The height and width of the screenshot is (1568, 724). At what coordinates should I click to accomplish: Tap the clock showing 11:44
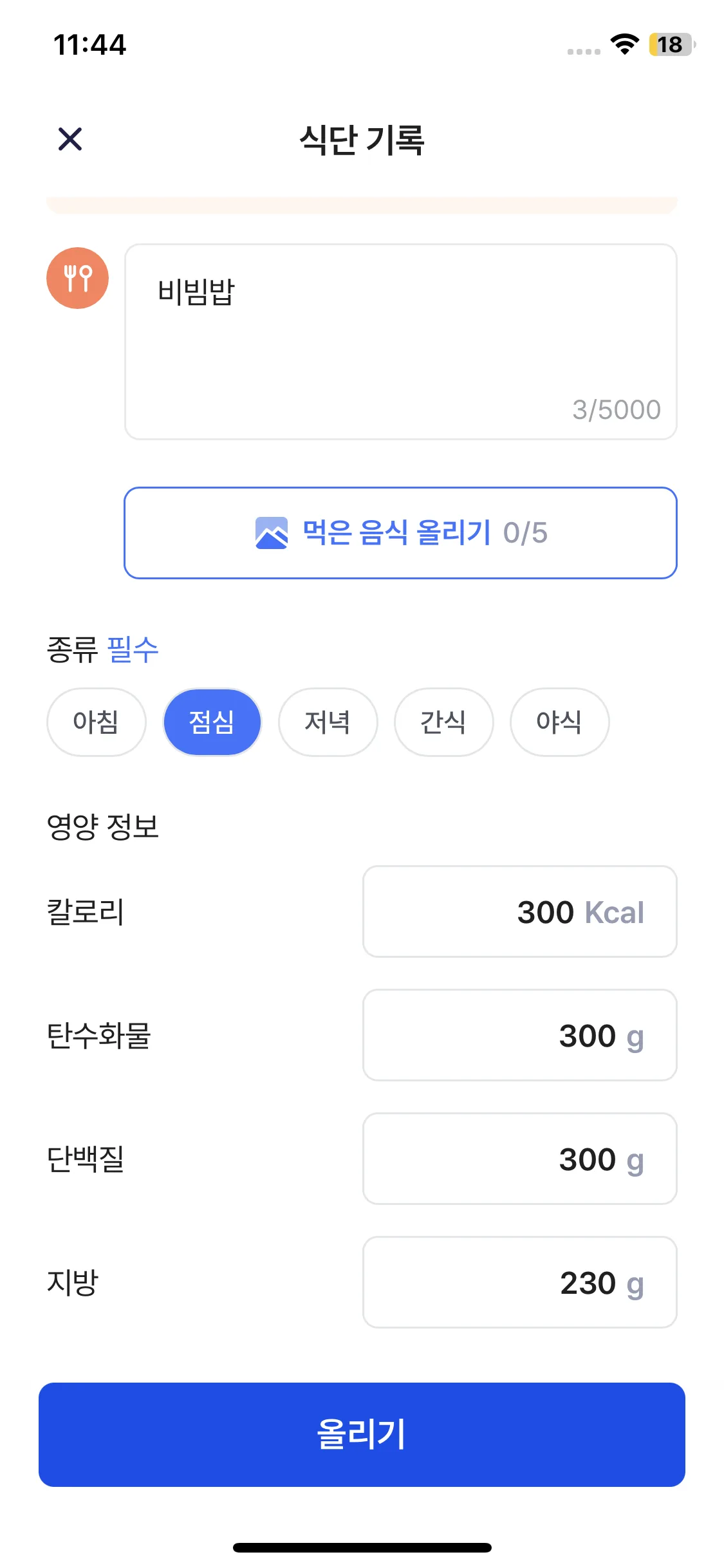point(90,45)
